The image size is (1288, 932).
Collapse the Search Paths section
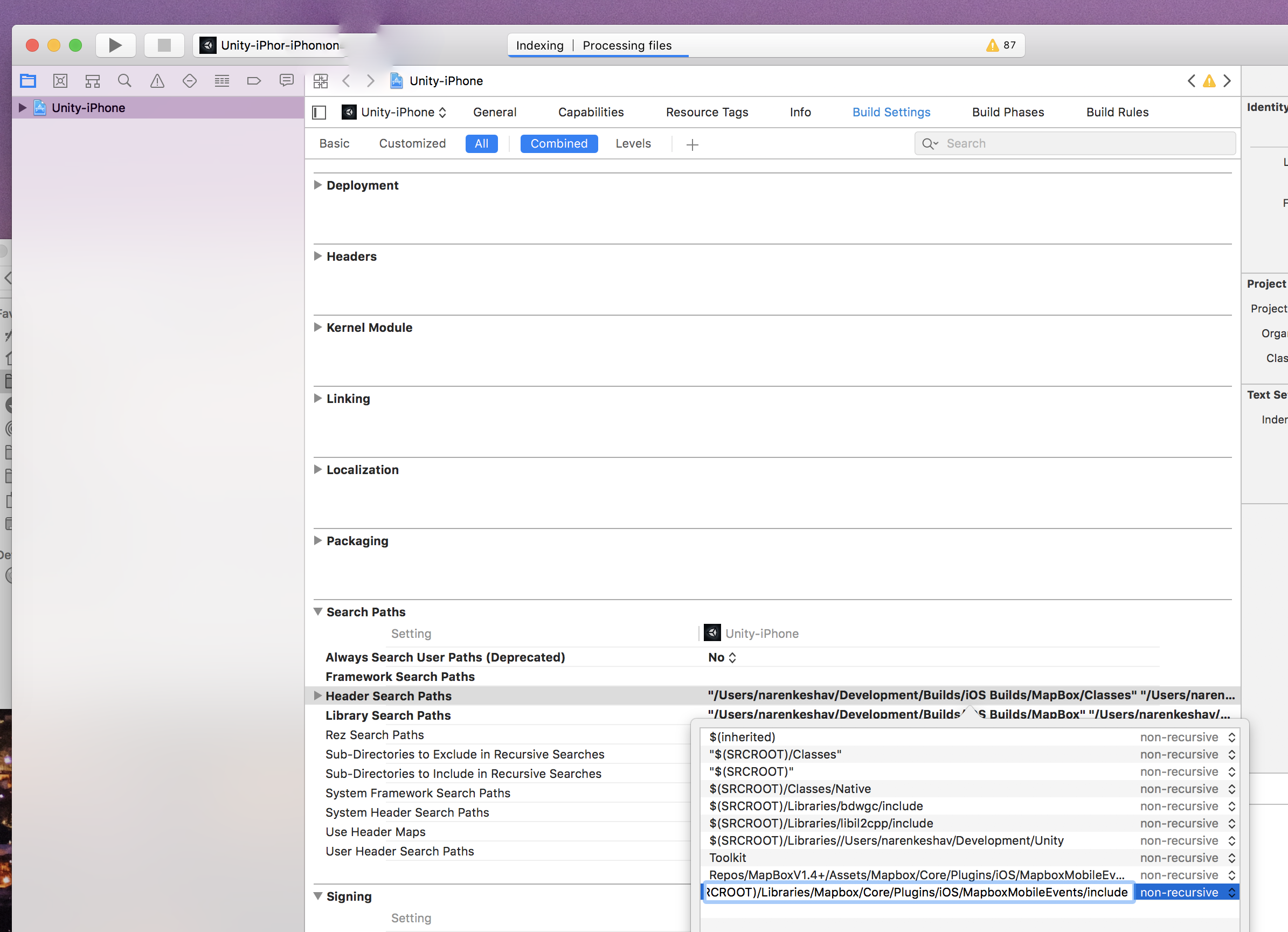click(x=318, y=612)
